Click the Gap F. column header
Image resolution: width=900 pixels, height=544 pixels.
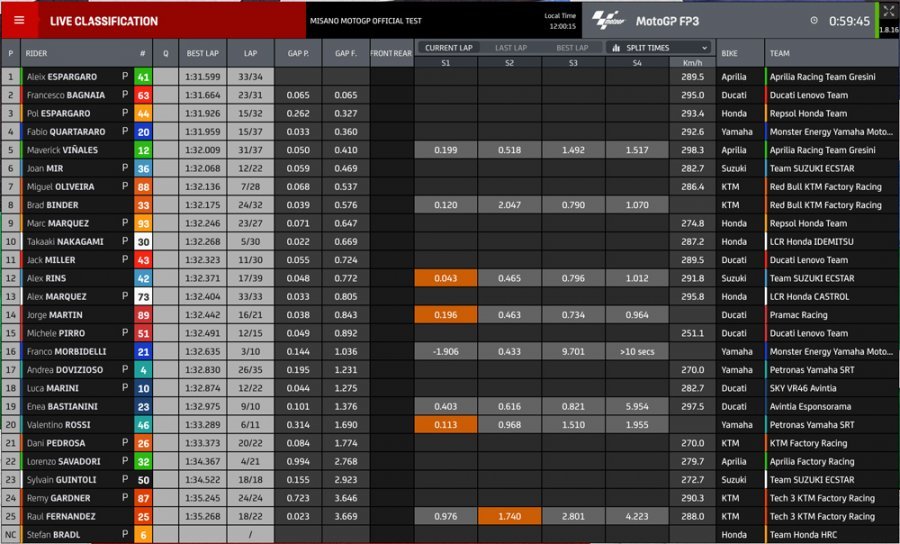[346, 53]
